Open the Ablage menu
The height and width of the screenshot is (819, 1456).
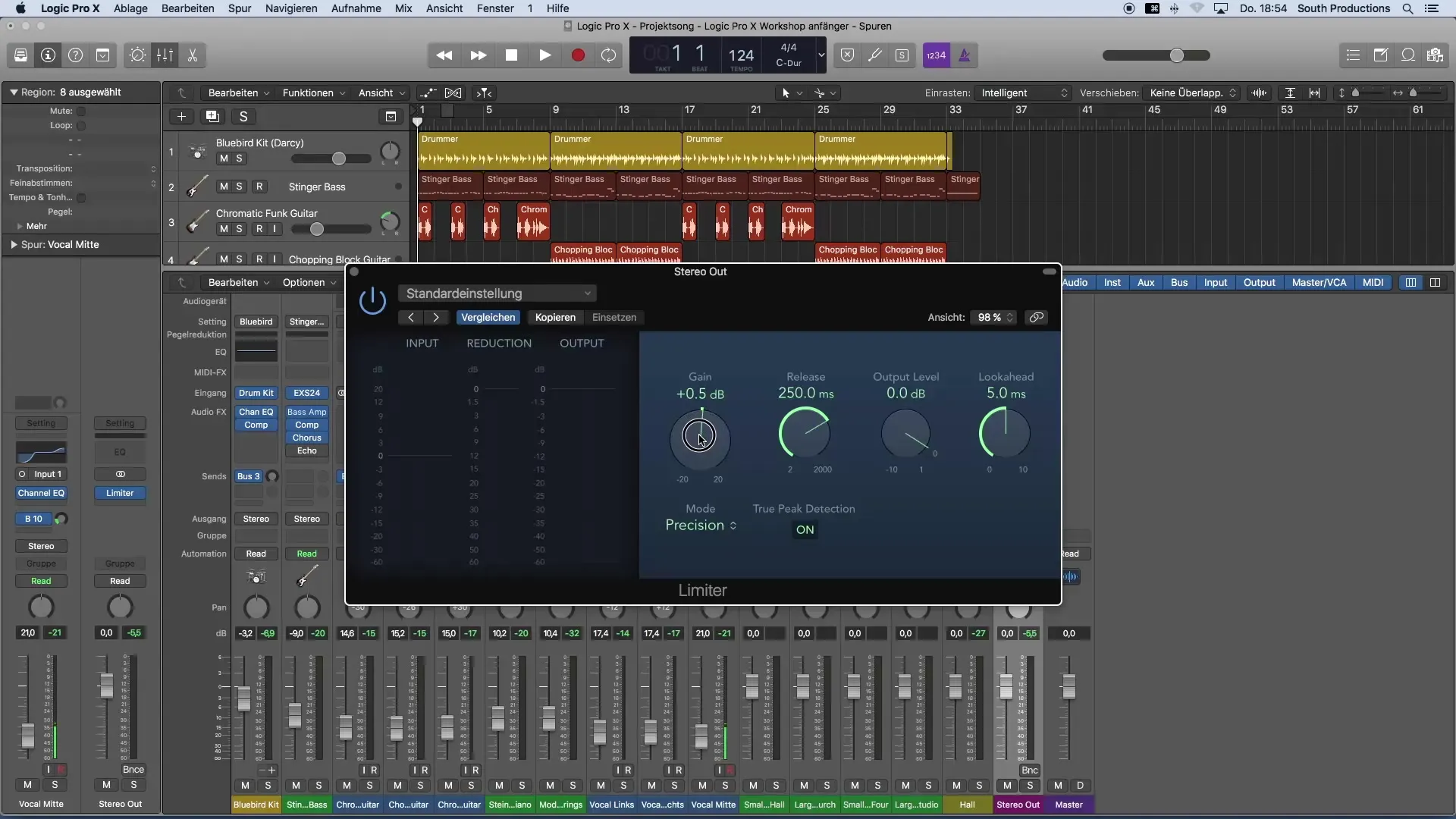coord(130,8)
